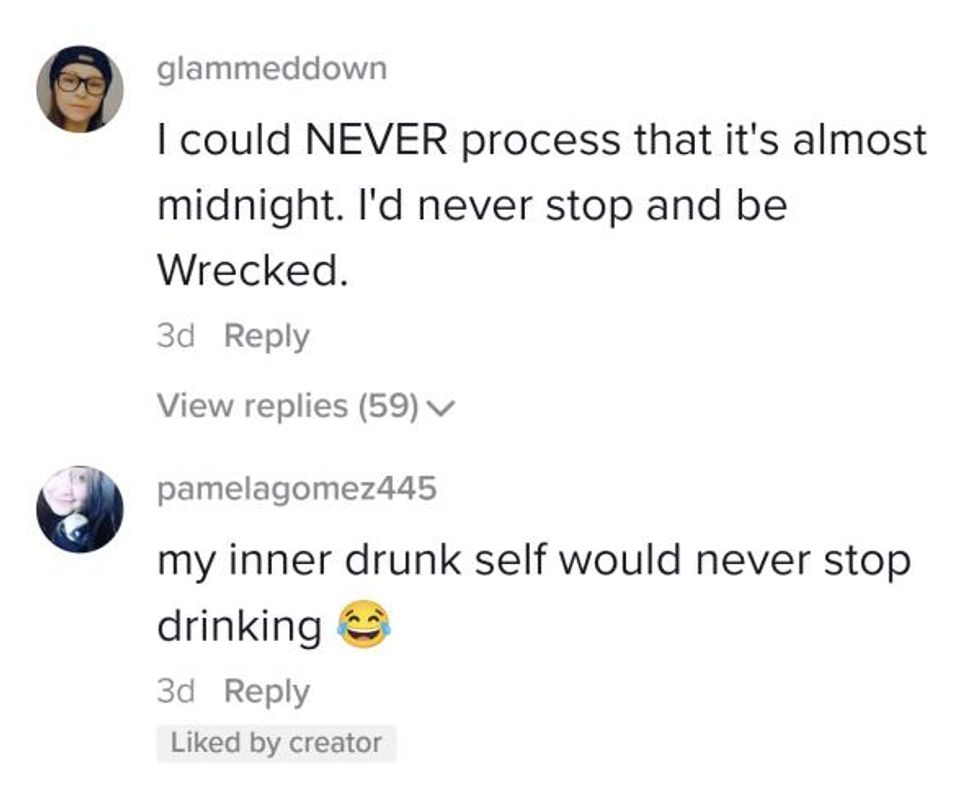The image size is (980, 787).
Task: Open pamelagomez445's profile avatar
Action: (x=80, y=509)
